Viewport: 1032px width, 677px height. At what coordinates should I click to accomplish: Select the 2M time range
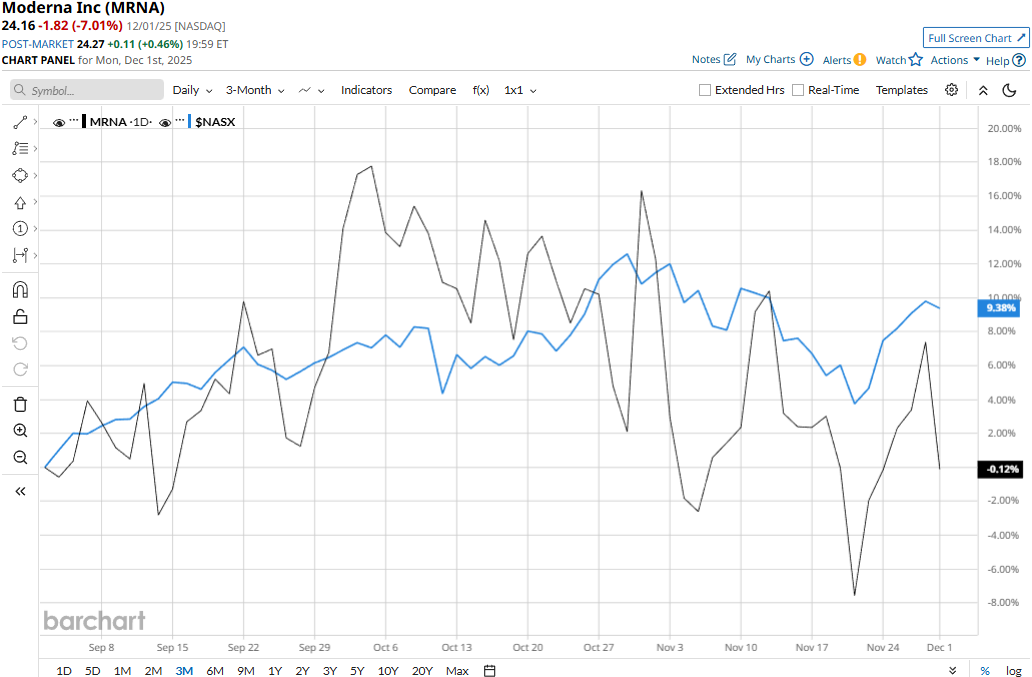point(153,670)
